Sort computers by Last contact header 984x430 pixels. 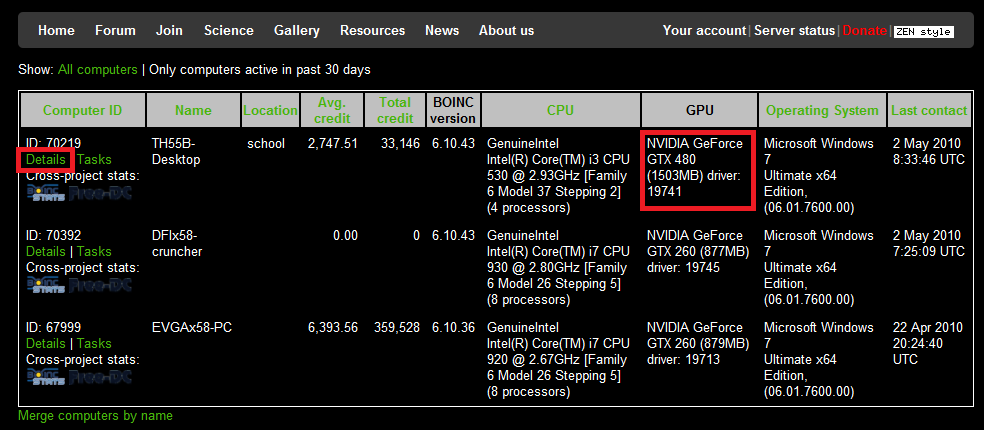pos(930,110)
